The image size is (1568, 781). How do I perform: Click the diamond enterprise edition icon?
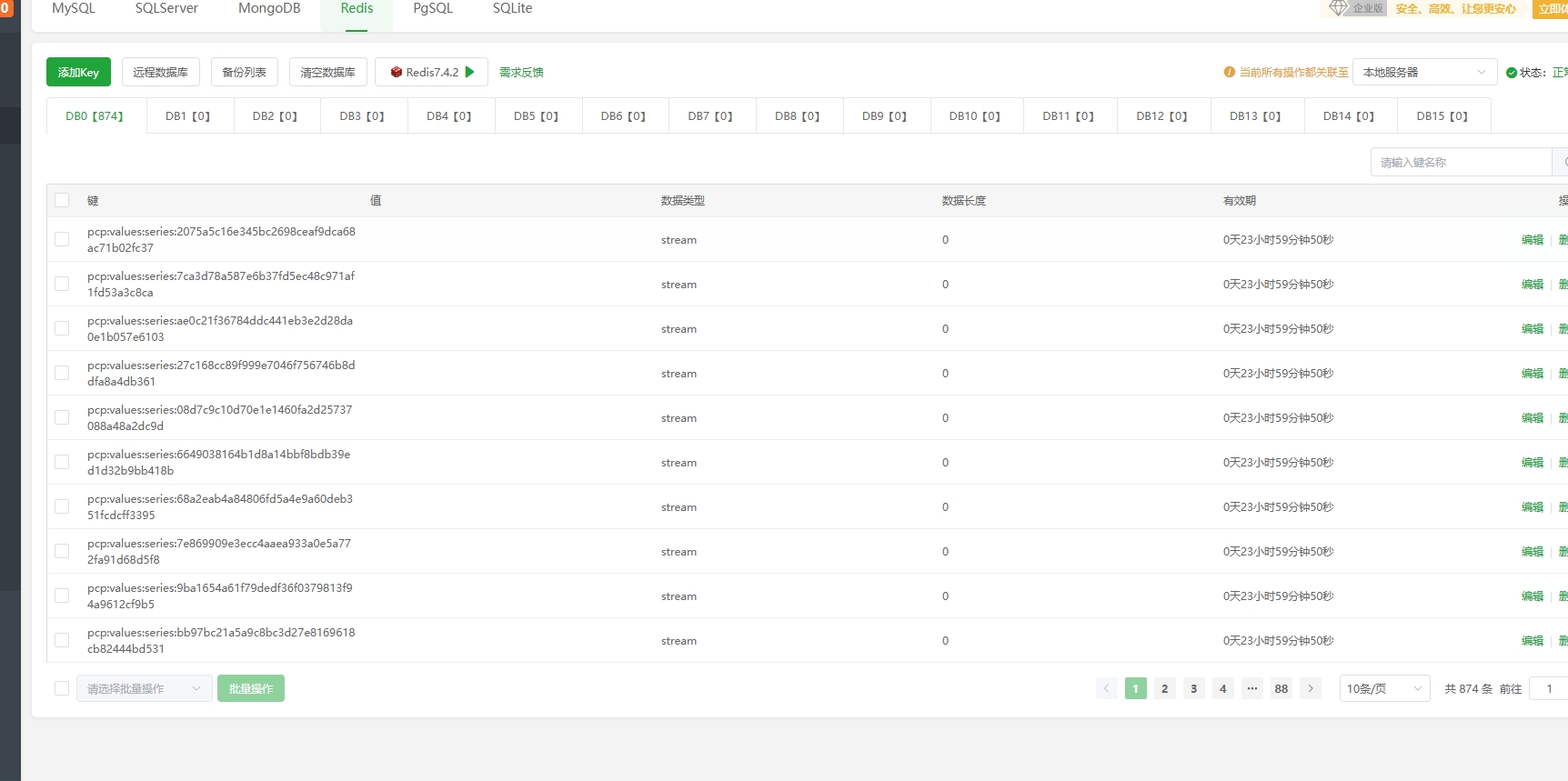(x=1338, y=7)
